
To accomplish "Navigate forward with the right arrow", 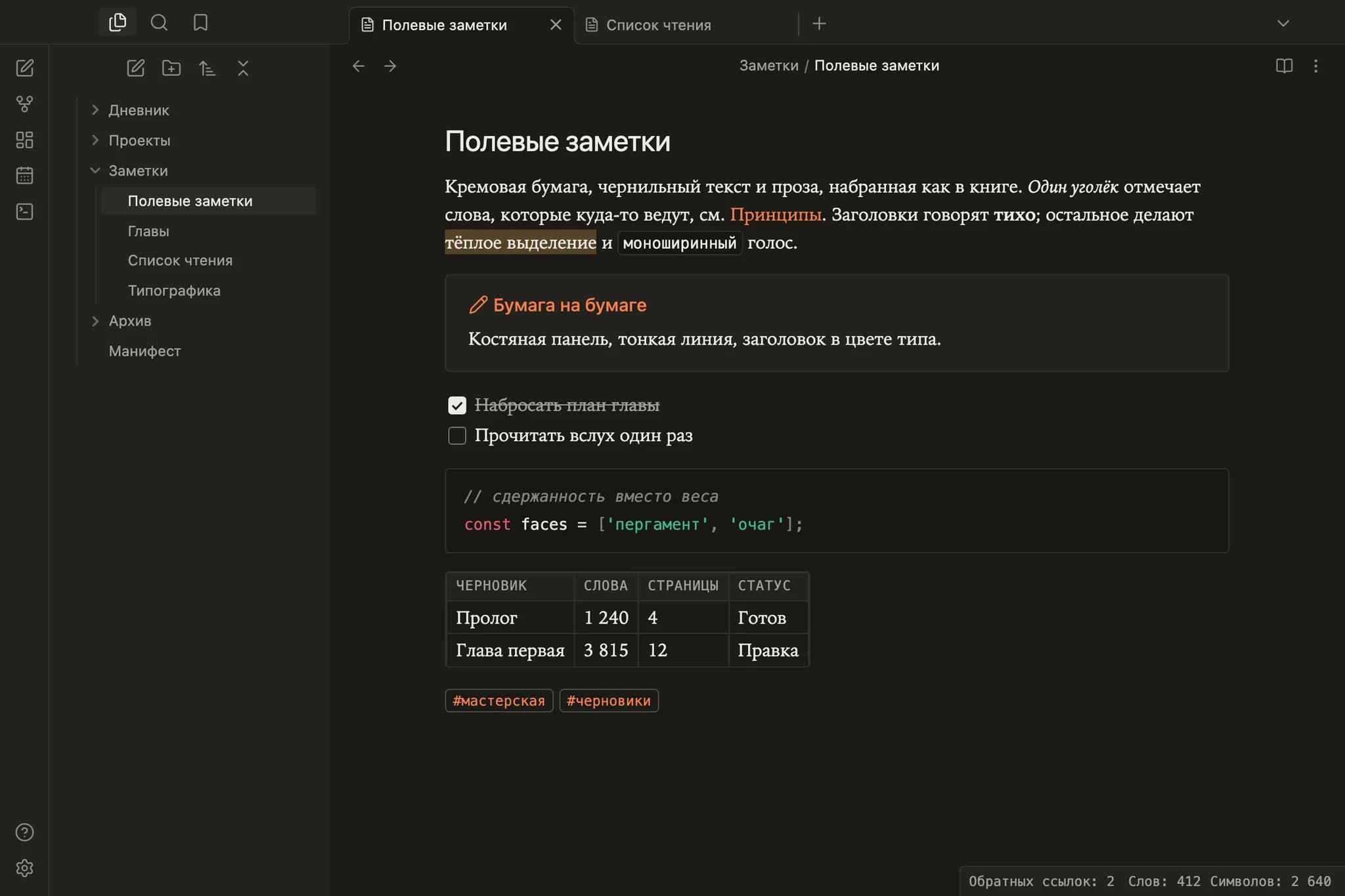I will pos(390,66).
